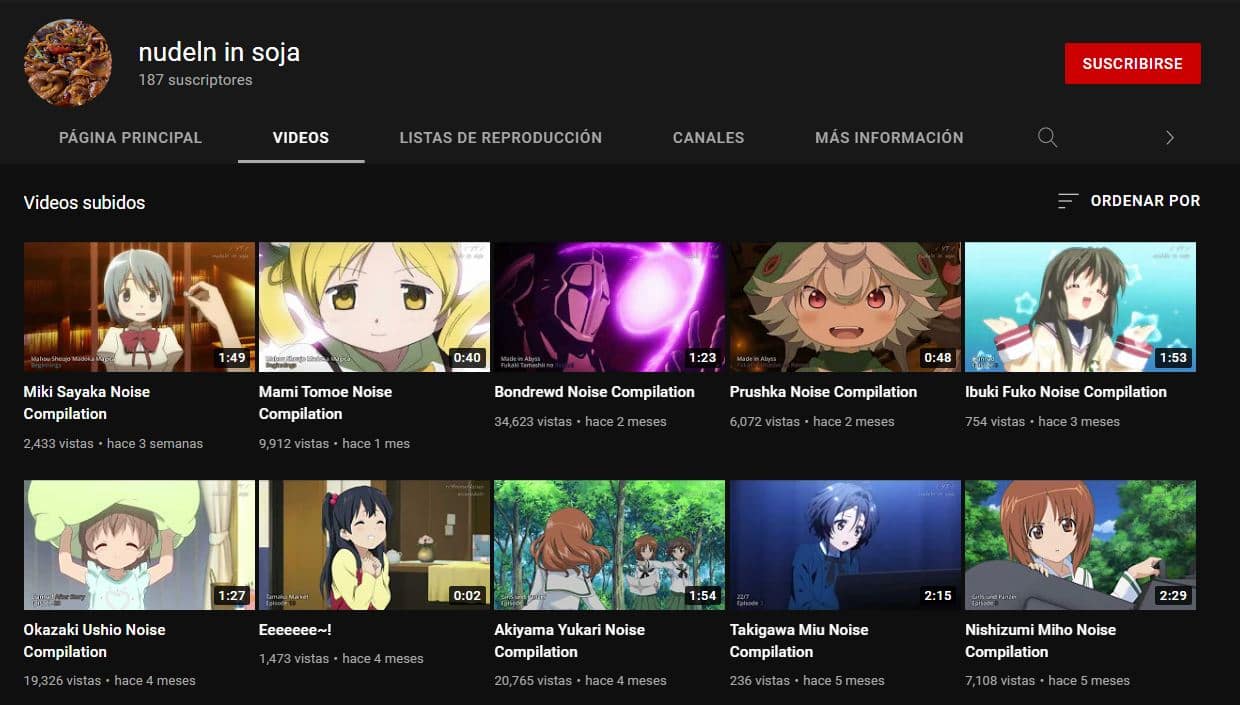Click the Mami Tomoe Noise Compilation thumbnail
1240x705 pixels.
[x=373, y=306]
